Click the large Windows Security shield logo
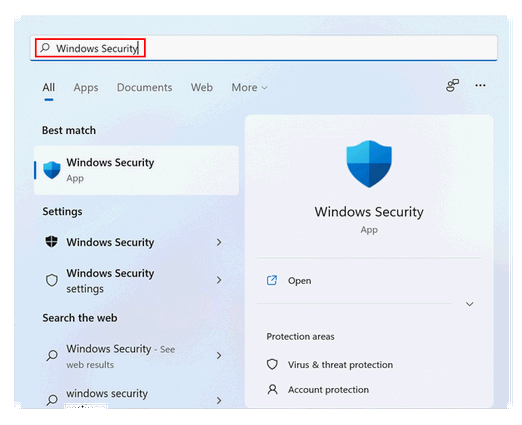 click(369, 164)
